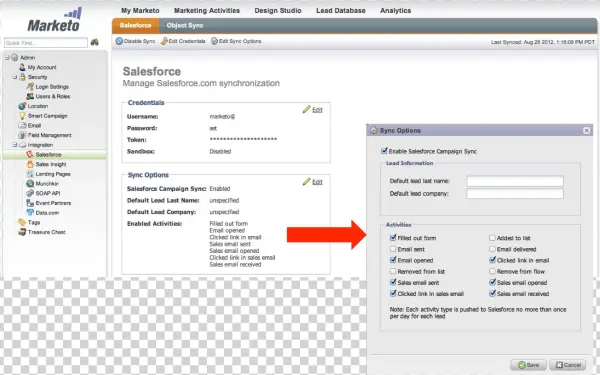This screenshot has height=375, width=600.
Task: Check the Email delivered activity checkbox
Action: 492,249
